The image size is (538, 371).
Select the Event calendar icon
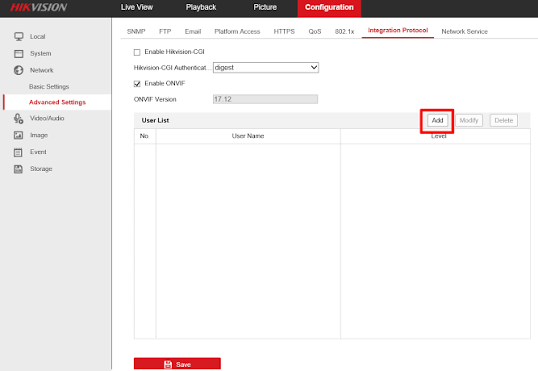(18, 152)
